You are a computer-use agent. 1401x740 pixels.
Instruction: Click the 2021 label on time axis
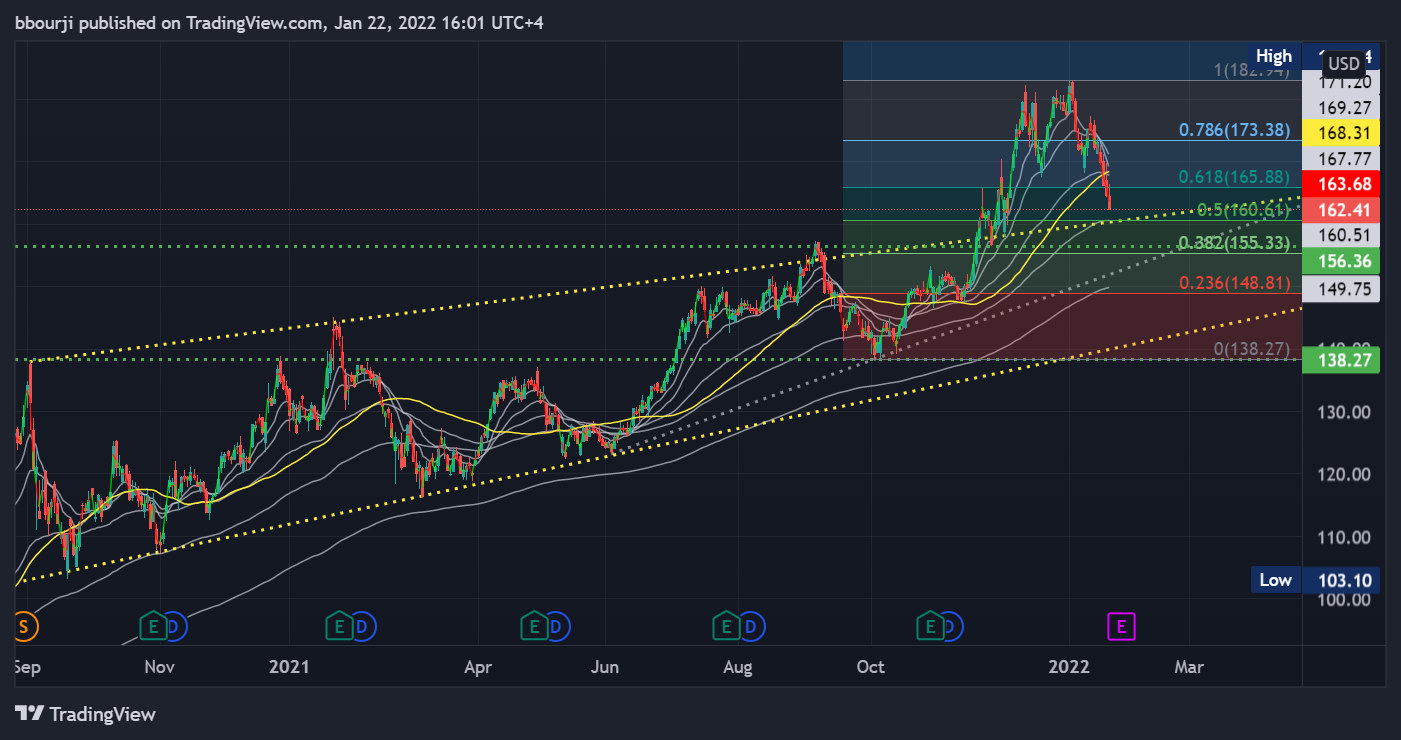291,665
